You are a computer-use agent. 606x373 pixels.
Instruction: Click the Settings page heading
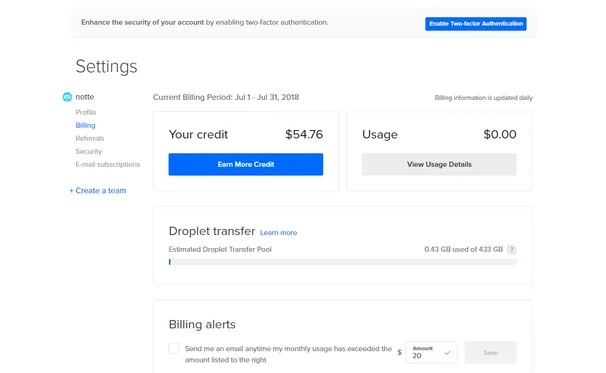pos(106,66)
